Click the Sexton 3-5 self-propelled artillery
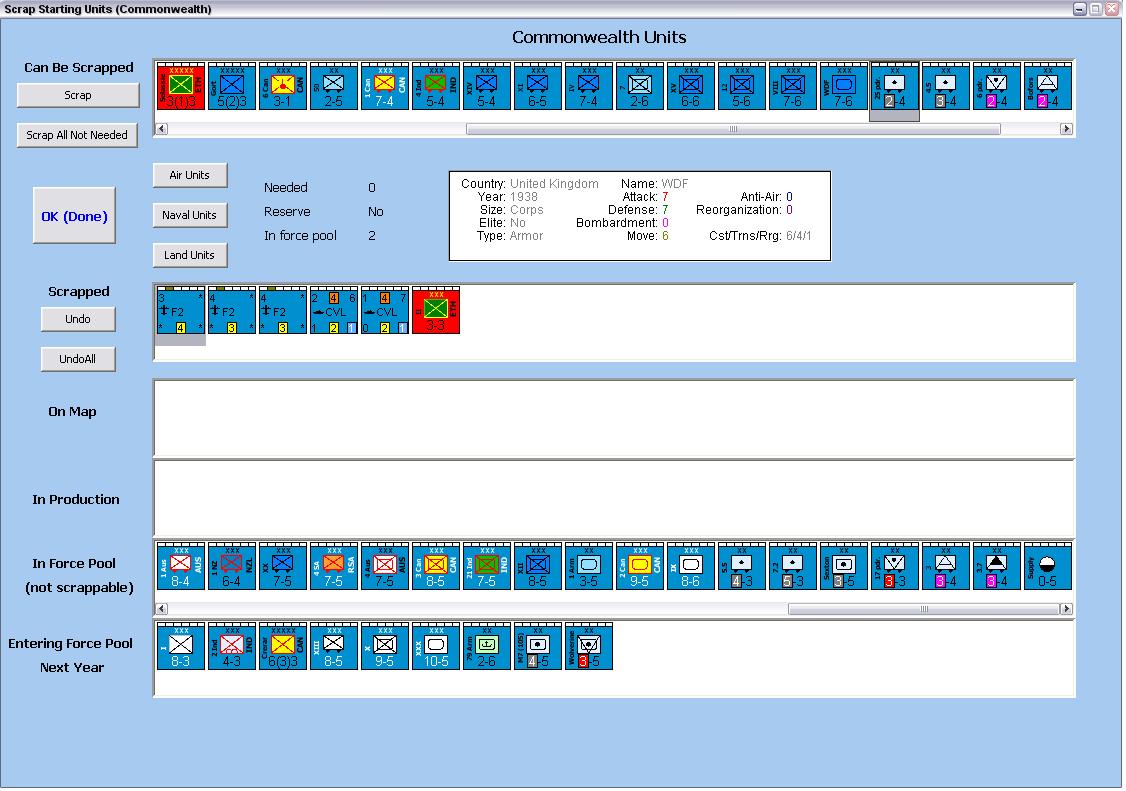This screenshot has width=1126, height=791. (844, 566)
